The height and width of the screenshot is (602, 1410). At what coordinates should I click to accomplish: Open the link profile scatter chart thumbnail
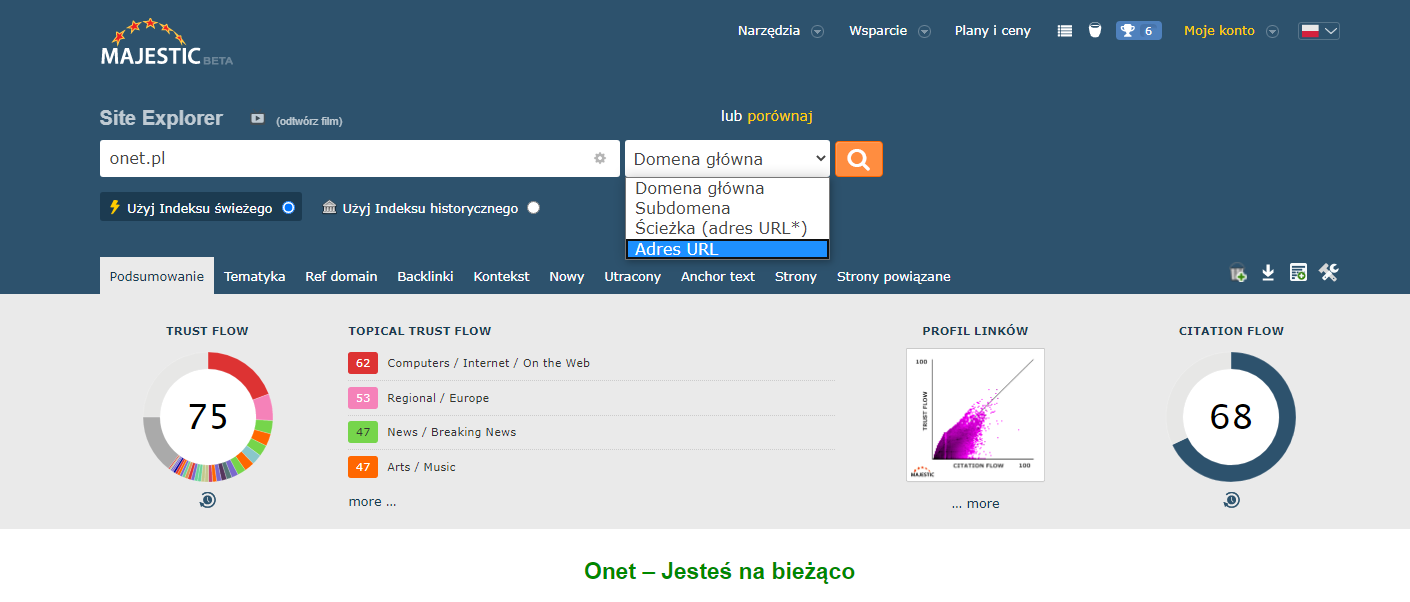pos(975,415)
